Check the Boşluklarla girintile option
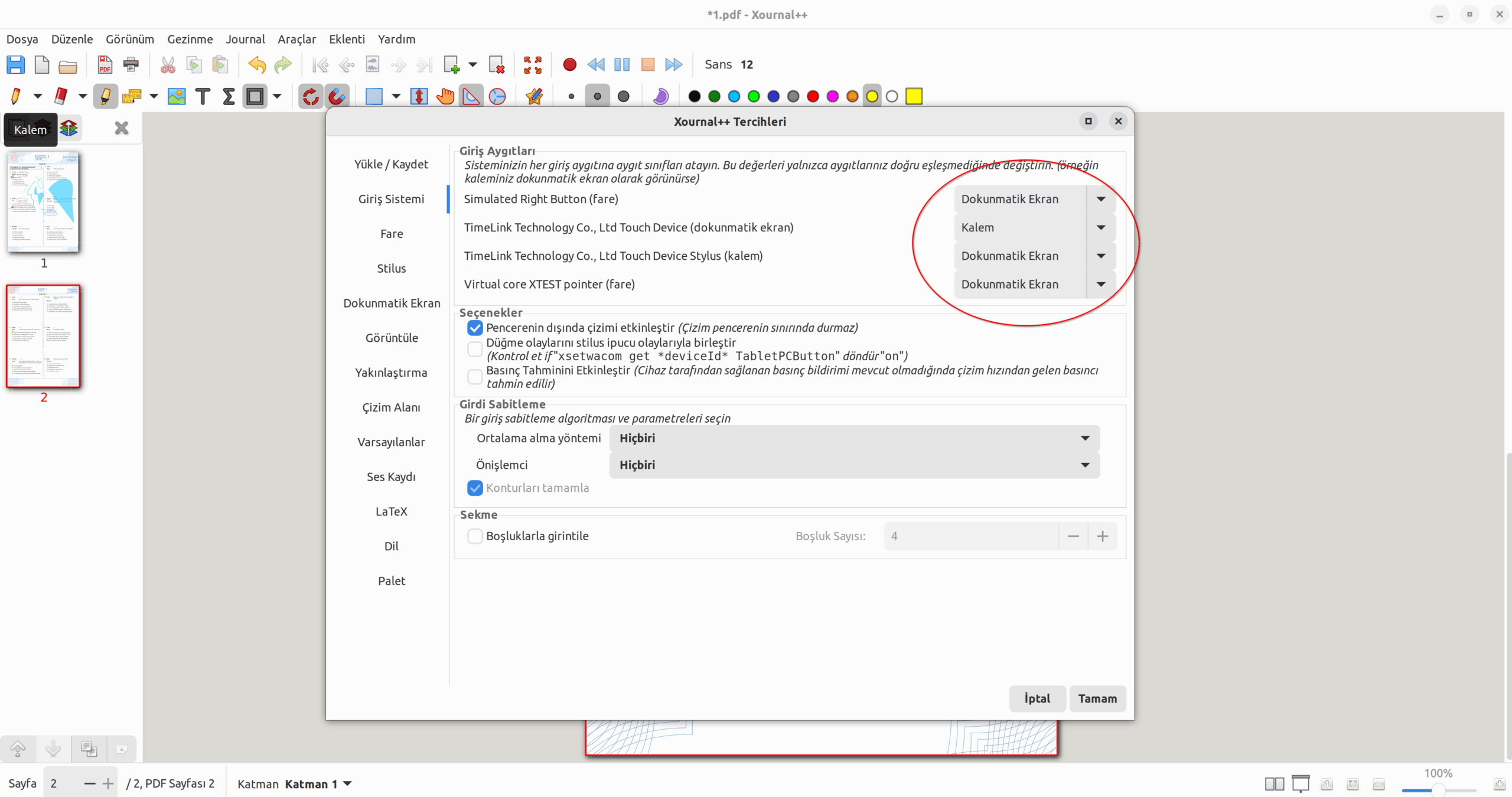This screenshot has width=1512, height=797. tap(475, 536)
